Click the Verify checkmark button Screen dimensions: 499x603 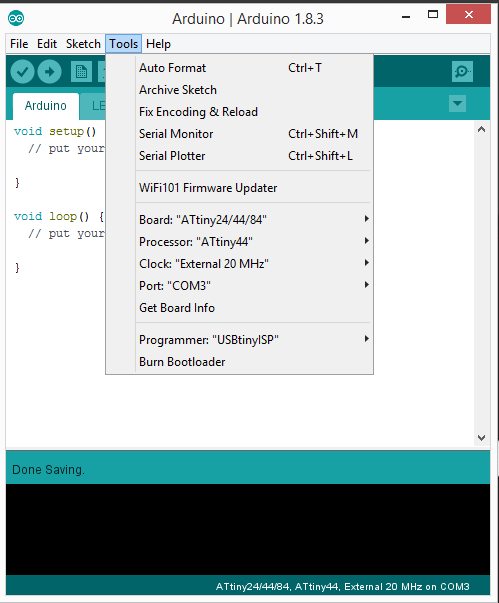point(22,72)
